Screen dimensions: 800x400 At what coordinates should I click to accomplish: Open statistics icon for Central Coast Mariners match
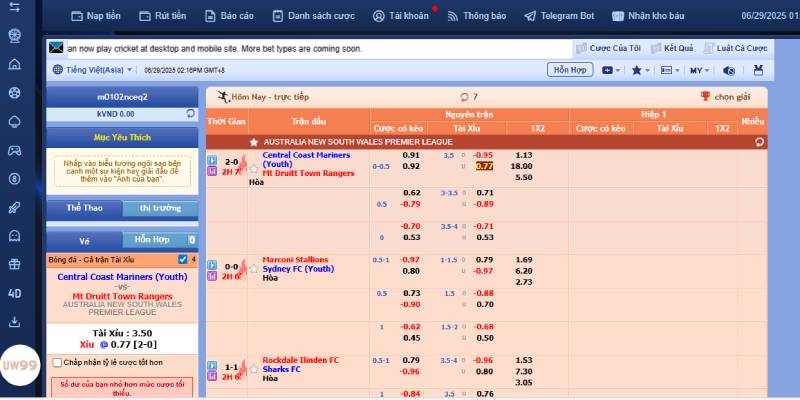pos(212,171)
